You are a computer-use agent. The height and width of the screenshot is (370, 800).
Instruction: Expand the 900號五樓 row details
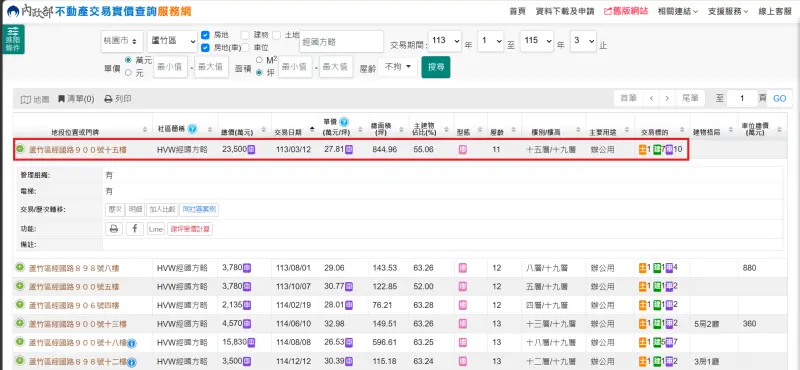tap(20, 286)
